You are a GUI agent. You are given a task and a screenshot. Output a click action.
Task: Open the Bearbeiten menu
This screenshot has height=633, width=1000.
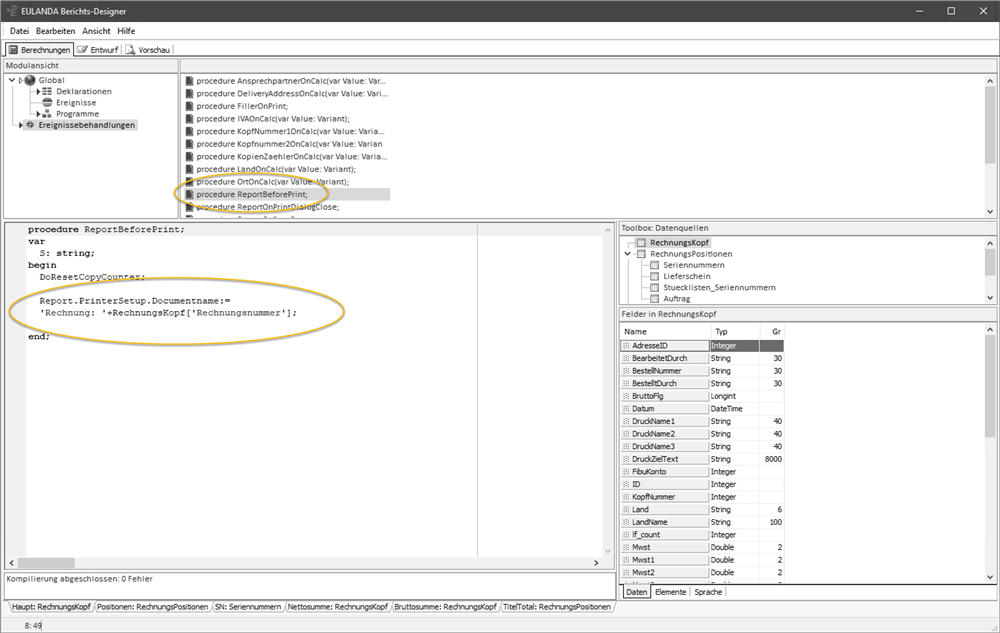[x=55, y=31]
